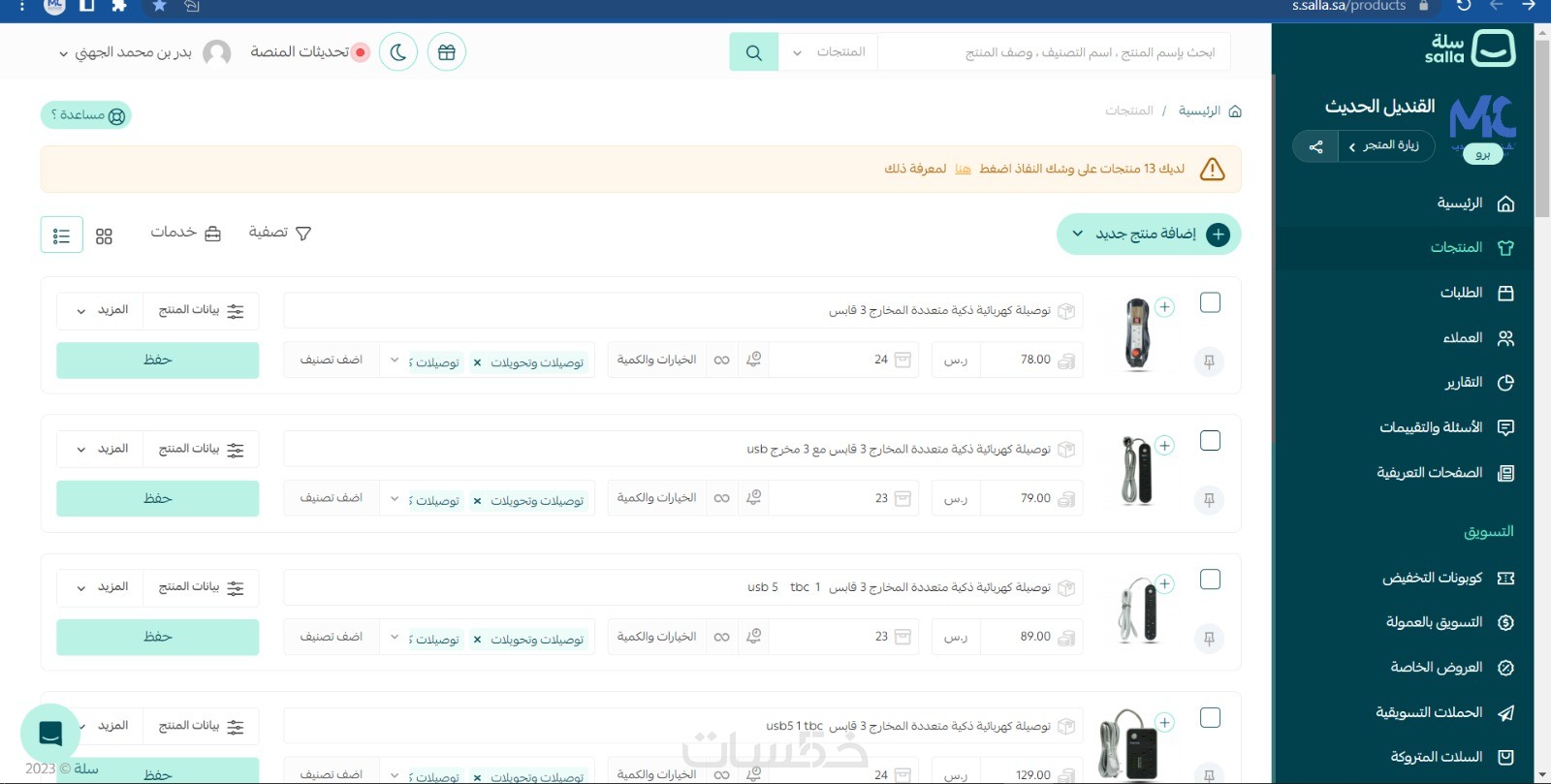Add image to the 78.00 product
This screenshot has width=1551, height=784.
click(x=1164, y=307)
